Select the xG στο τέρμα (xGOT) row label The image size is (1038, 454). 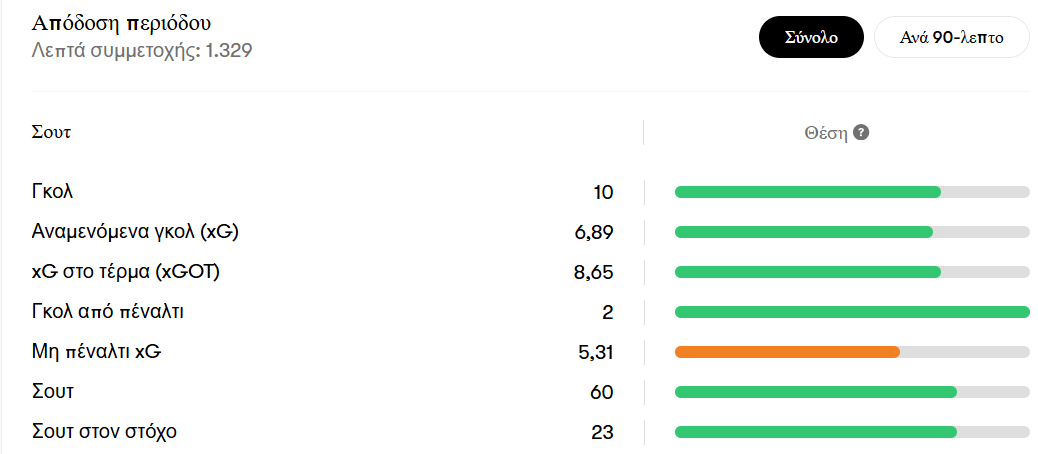pos(125,272)
